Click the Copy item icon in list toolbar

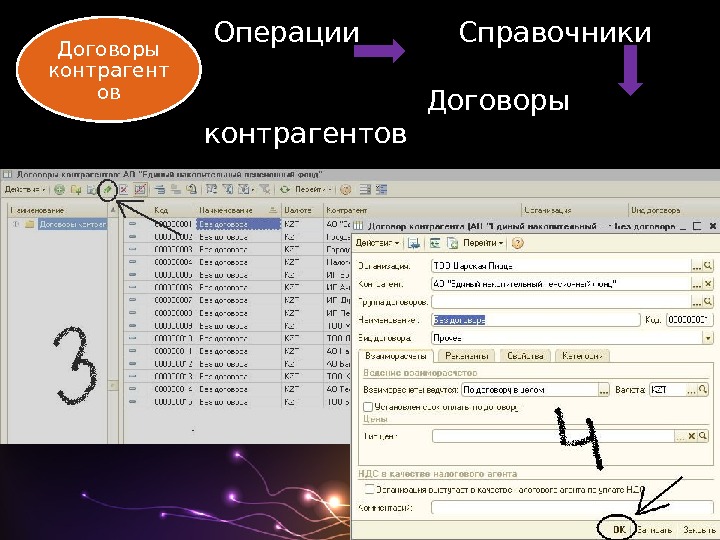pyautogui.click(x=92, y=190)
